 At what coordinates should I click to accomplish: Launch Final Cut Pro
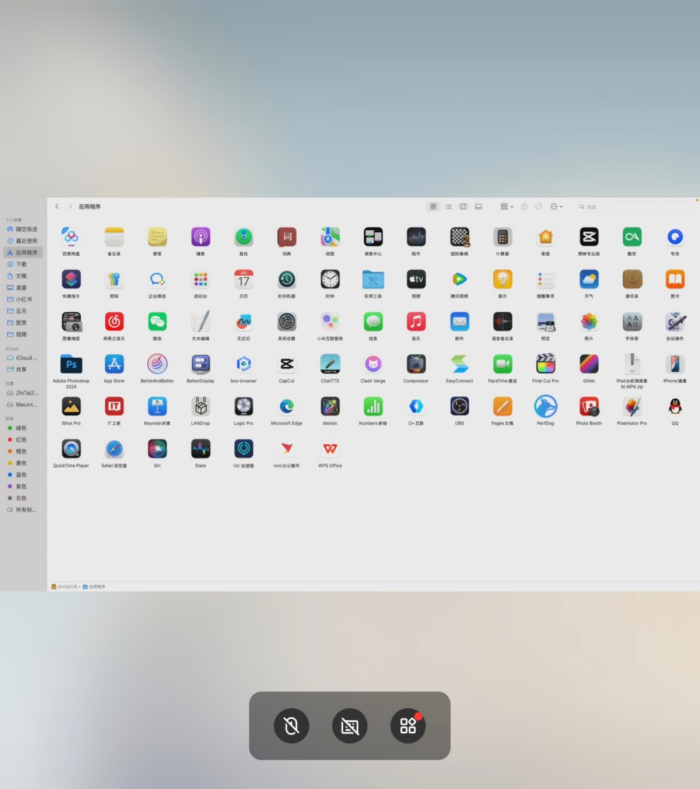[x=545, y=364]
